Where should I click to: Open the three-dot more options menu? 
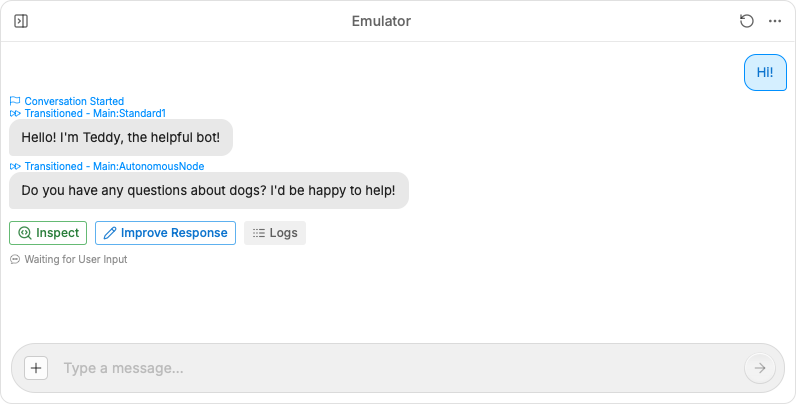(775, 21)
